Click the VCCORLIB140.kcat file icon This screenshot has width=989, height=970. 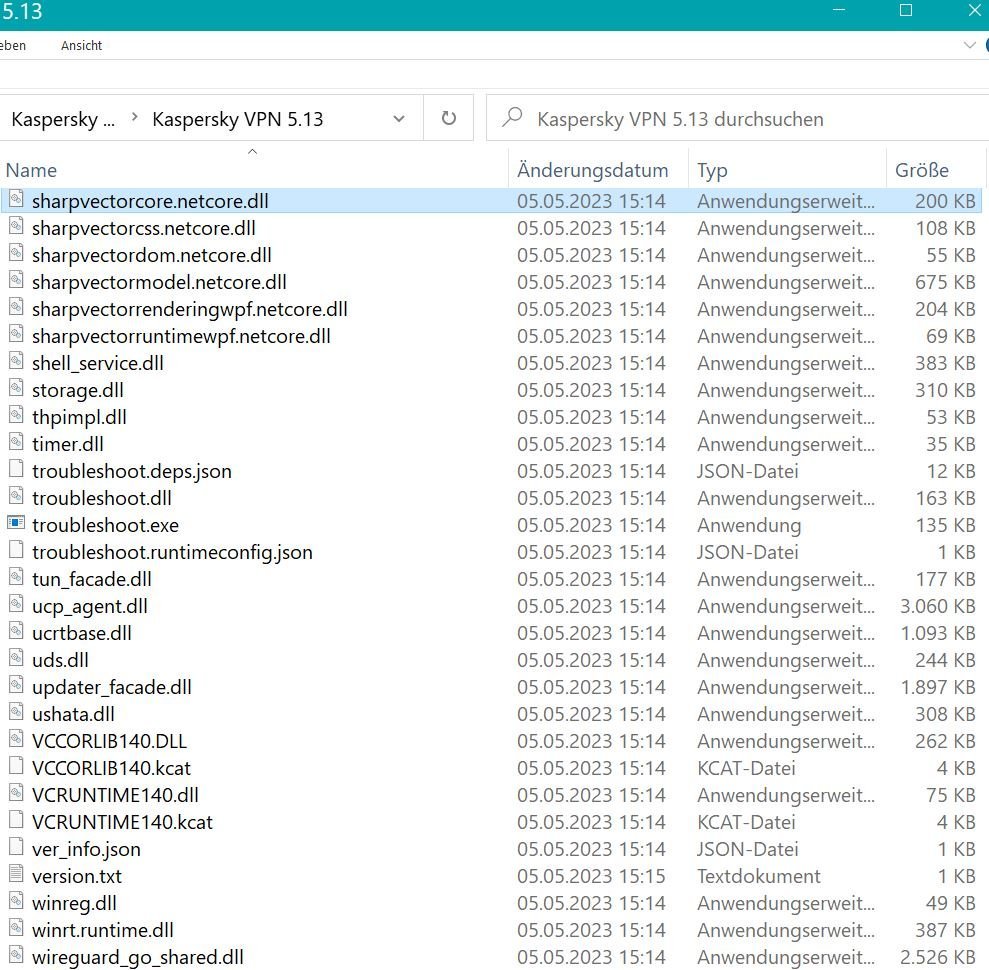pyautogui.click(x=16, y=766)
